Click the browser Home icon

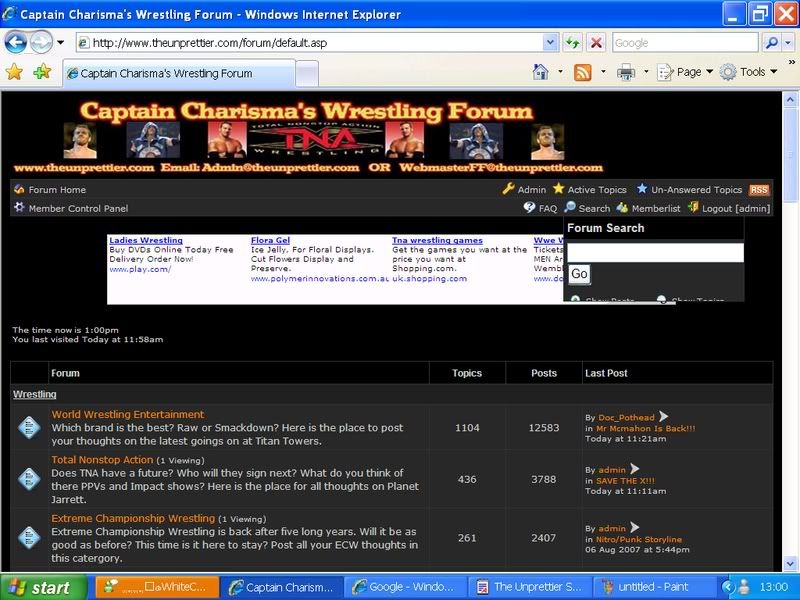540,72
